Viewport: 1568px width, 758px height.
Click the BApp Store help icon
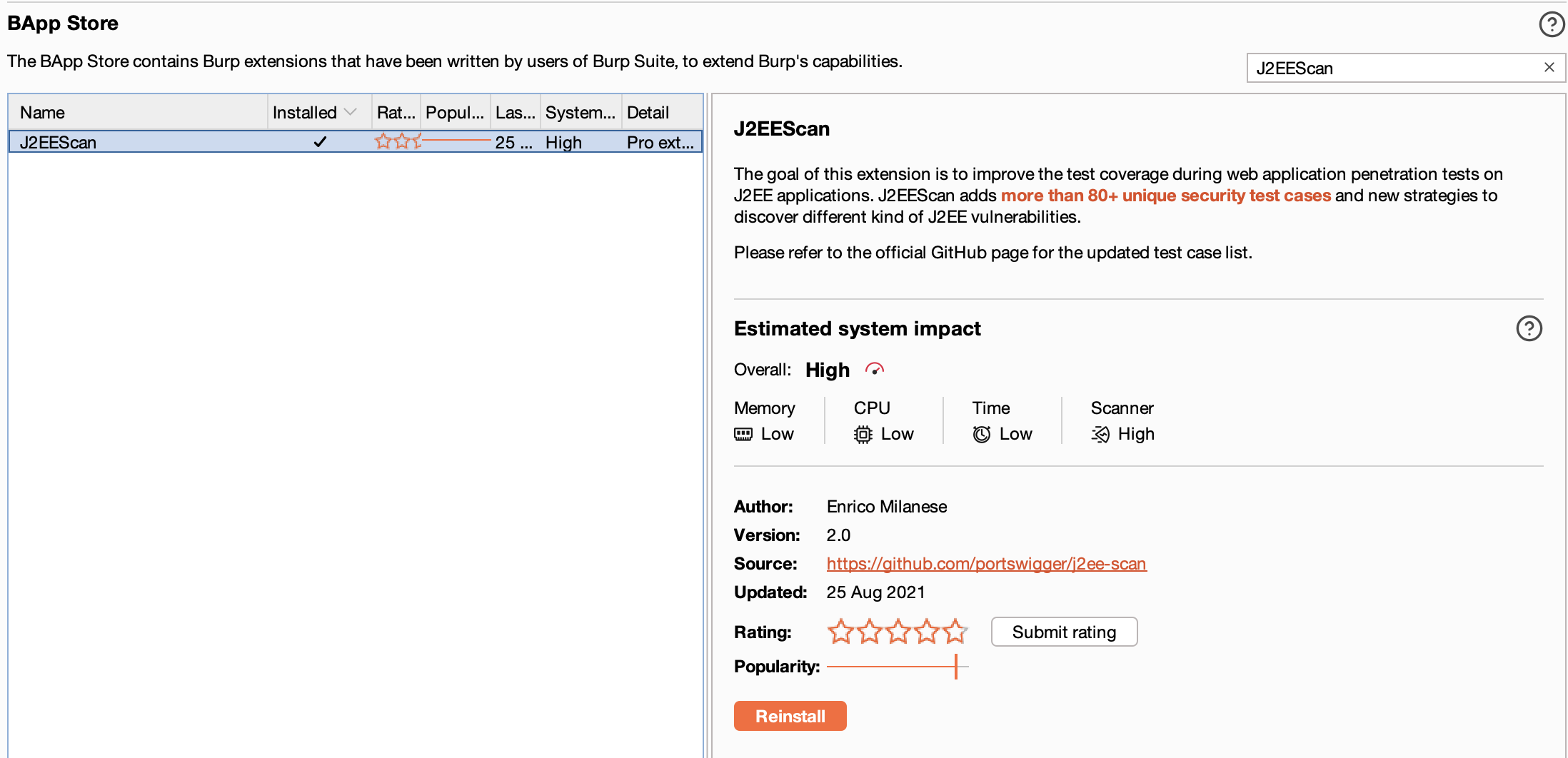[1551, 24]
